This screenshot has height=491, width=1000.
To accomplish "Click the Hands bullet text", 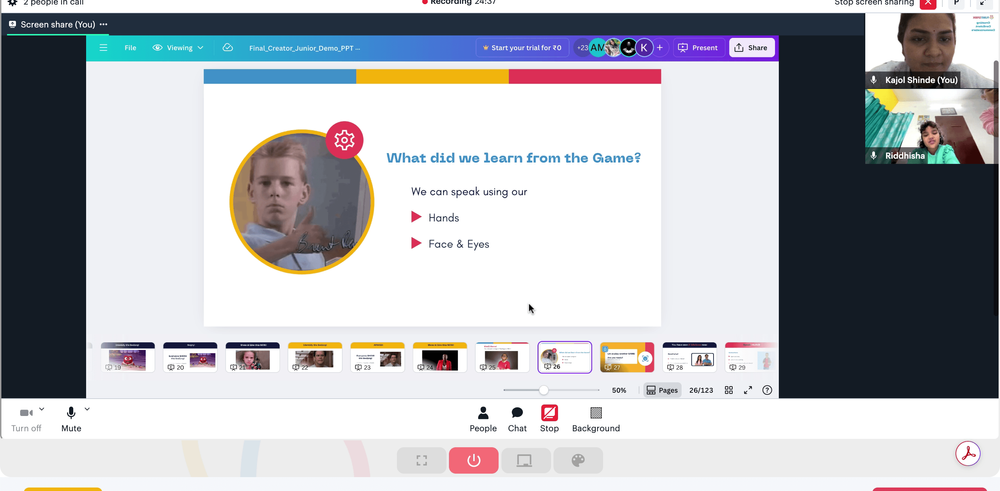I will (443, 218).
